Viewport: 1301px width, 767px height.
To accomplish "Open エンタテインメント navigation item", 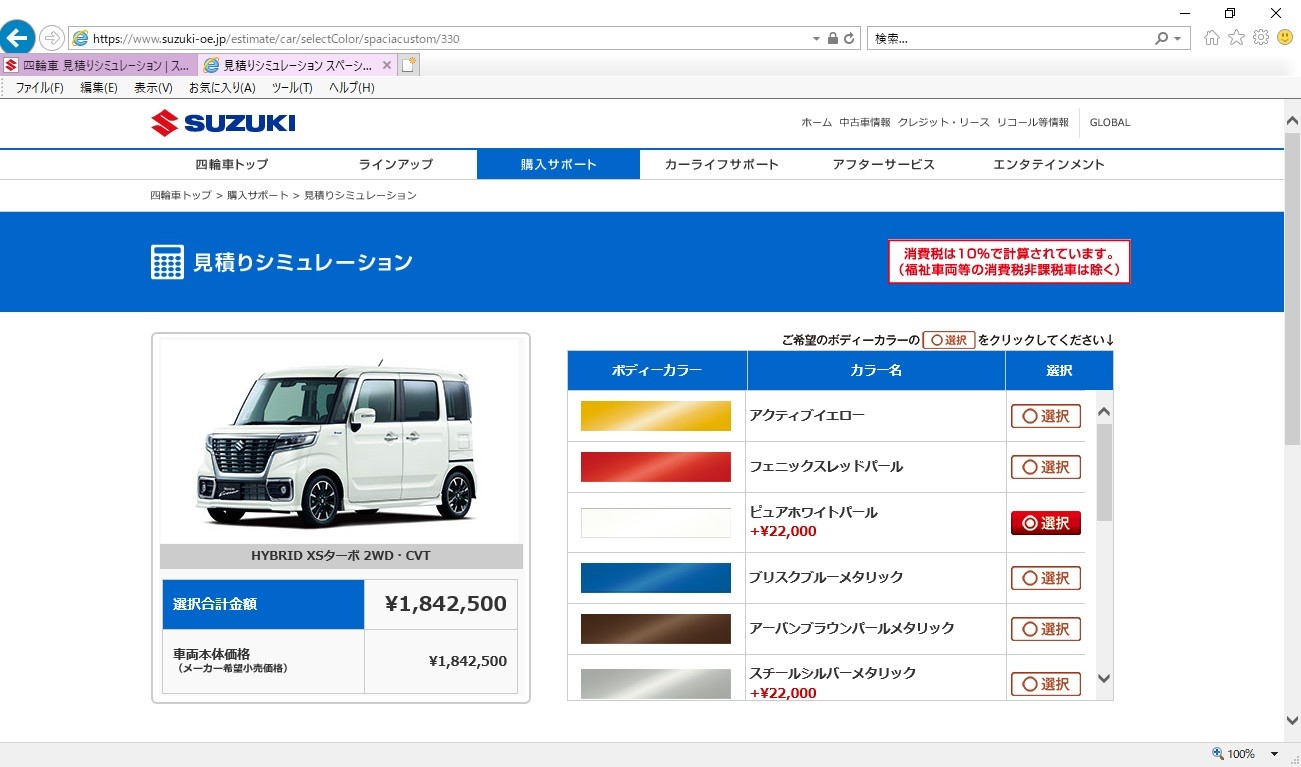I will point(1049,164).
